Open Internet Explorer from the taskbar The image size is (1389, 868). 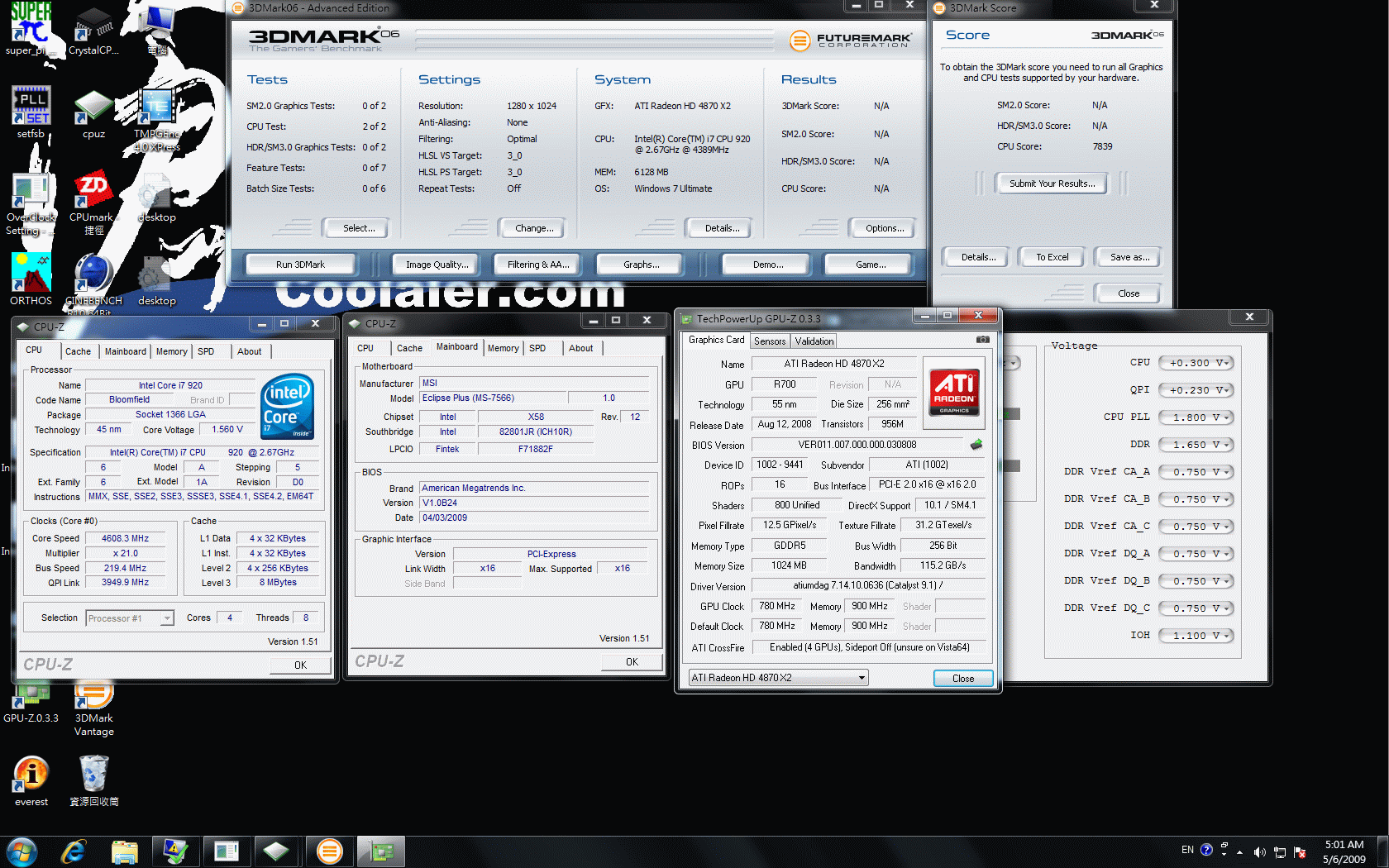point(73,851)
